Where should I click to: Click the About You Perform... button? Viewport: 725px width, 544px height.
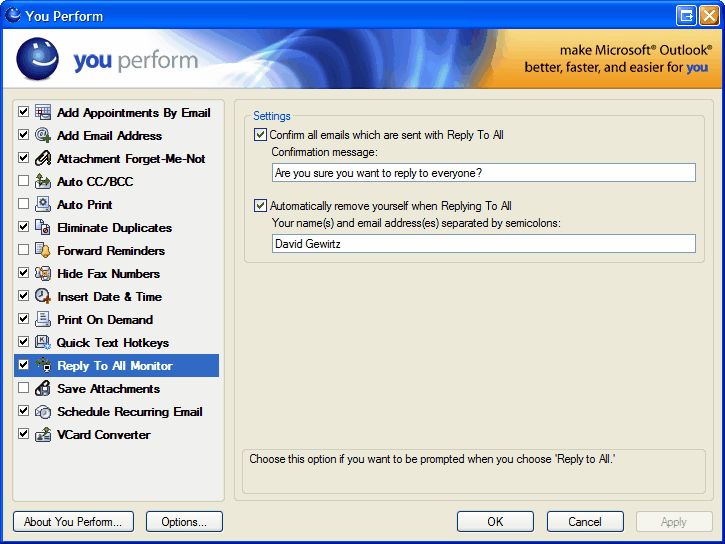(73, 522)
